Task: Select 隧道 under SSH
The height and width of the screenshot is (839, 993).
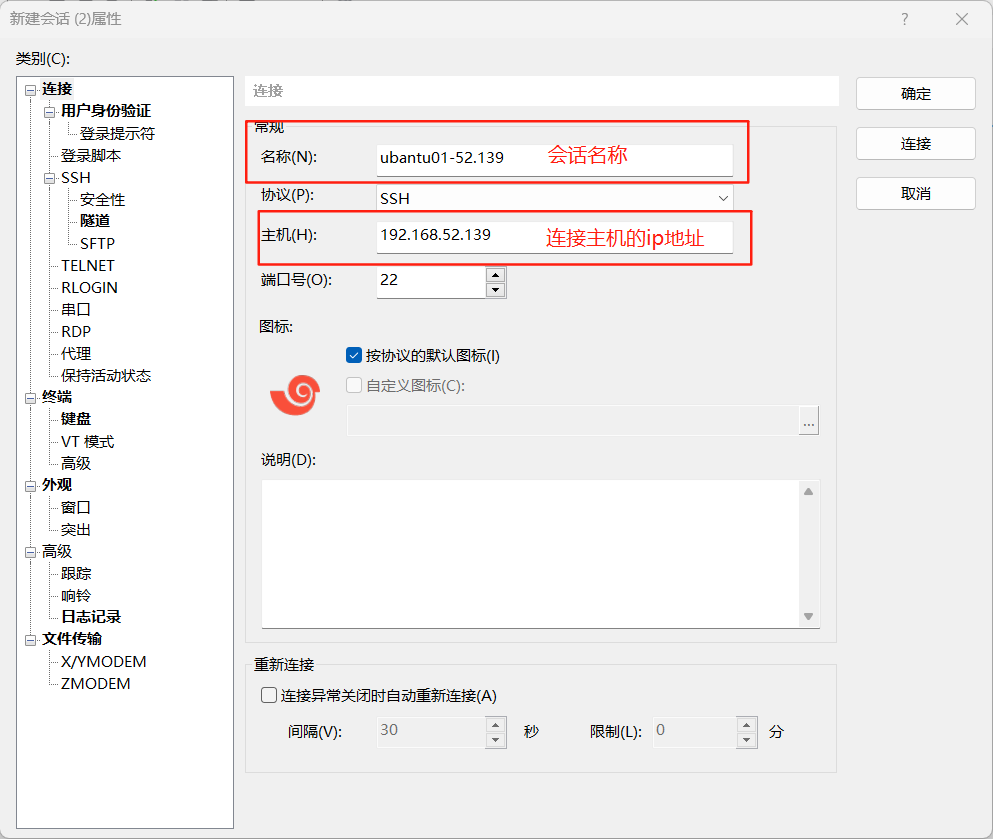Action: (x=95, y=221)
